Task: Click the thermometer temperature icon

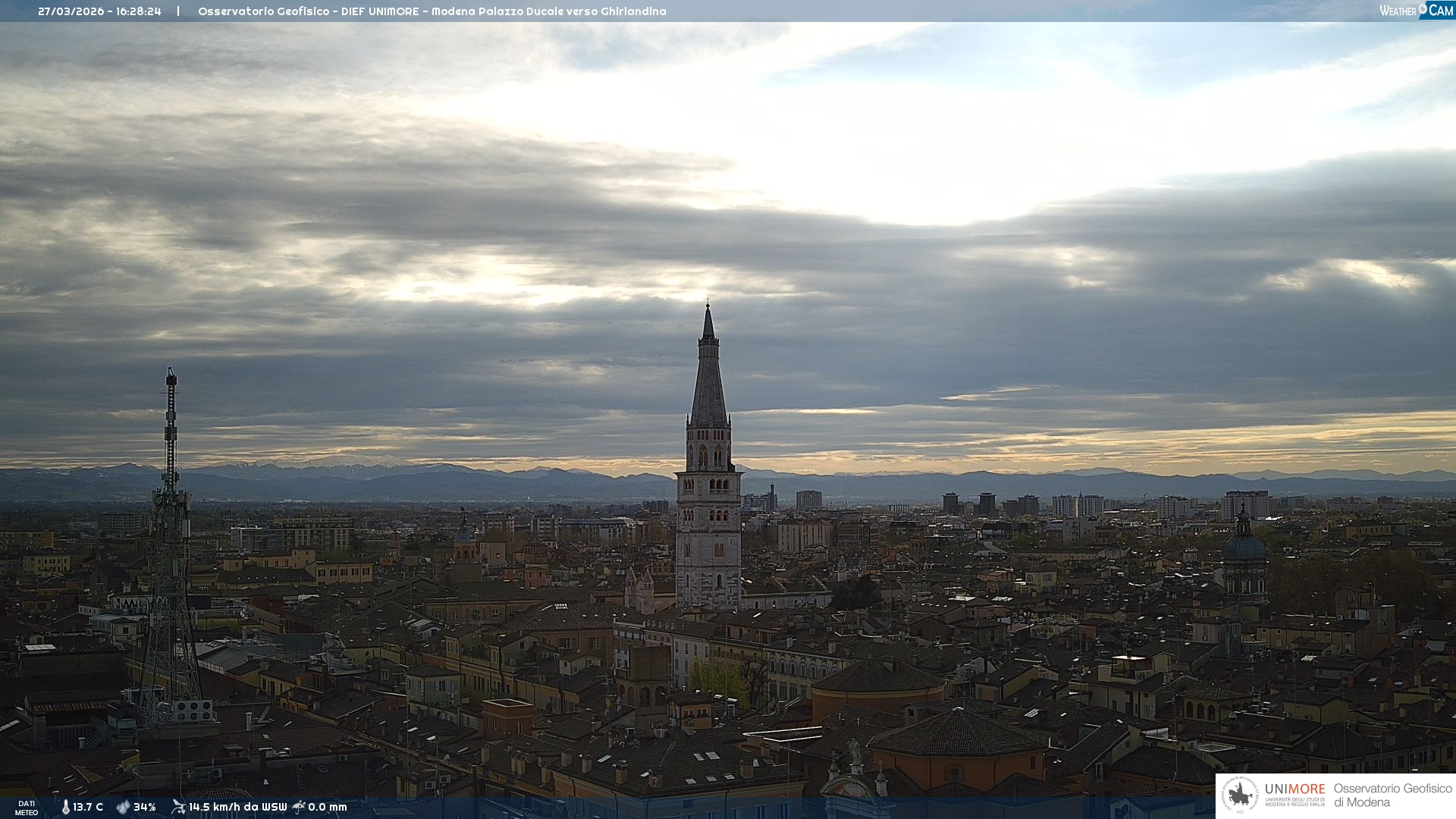Action: [65, 807]
